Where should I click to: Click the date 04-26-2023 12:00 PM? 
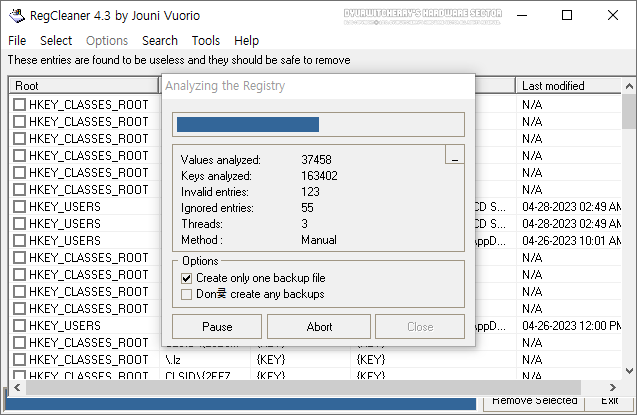571,326
